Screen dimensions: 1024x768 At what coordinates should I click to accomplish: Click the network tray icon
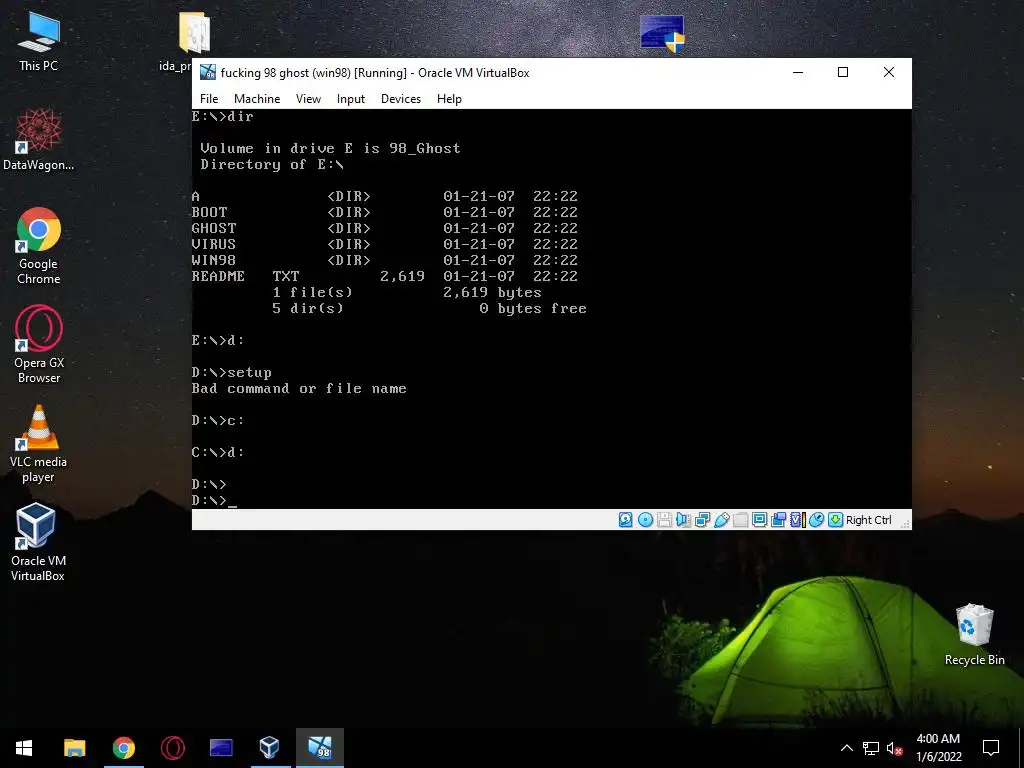click(871, 748)
